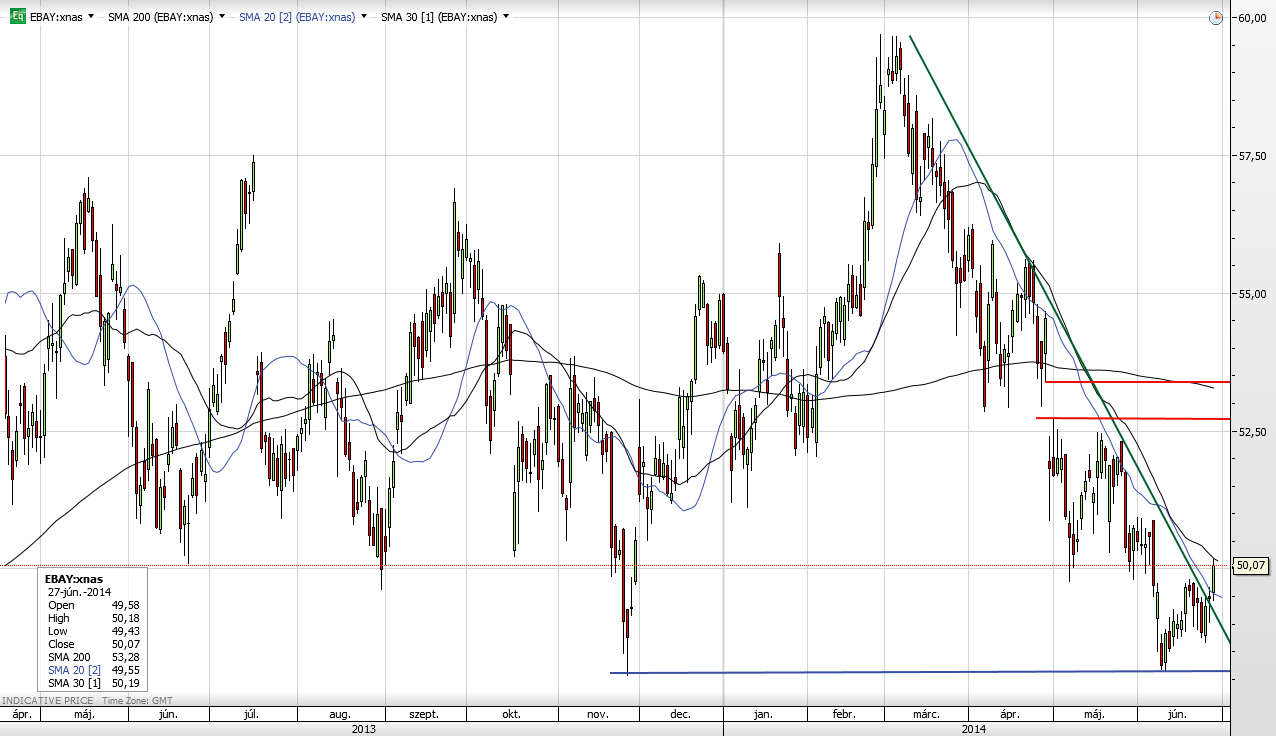Click the High 50,18 row in info box
Image resolution: width=1276 pixels, height=736 pixels.
pos(94,618)
